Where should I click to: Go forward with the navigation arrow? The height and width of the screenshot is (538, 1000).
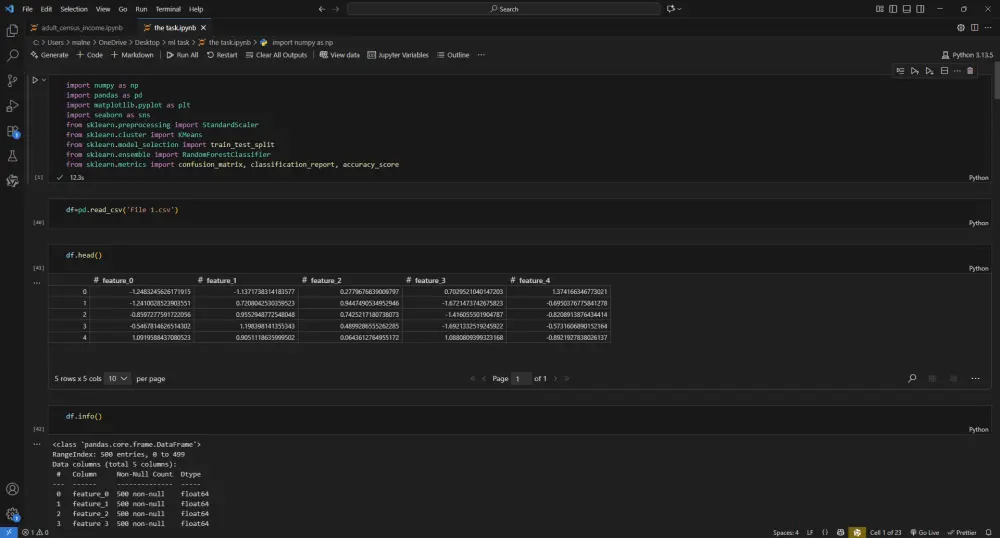335,9
